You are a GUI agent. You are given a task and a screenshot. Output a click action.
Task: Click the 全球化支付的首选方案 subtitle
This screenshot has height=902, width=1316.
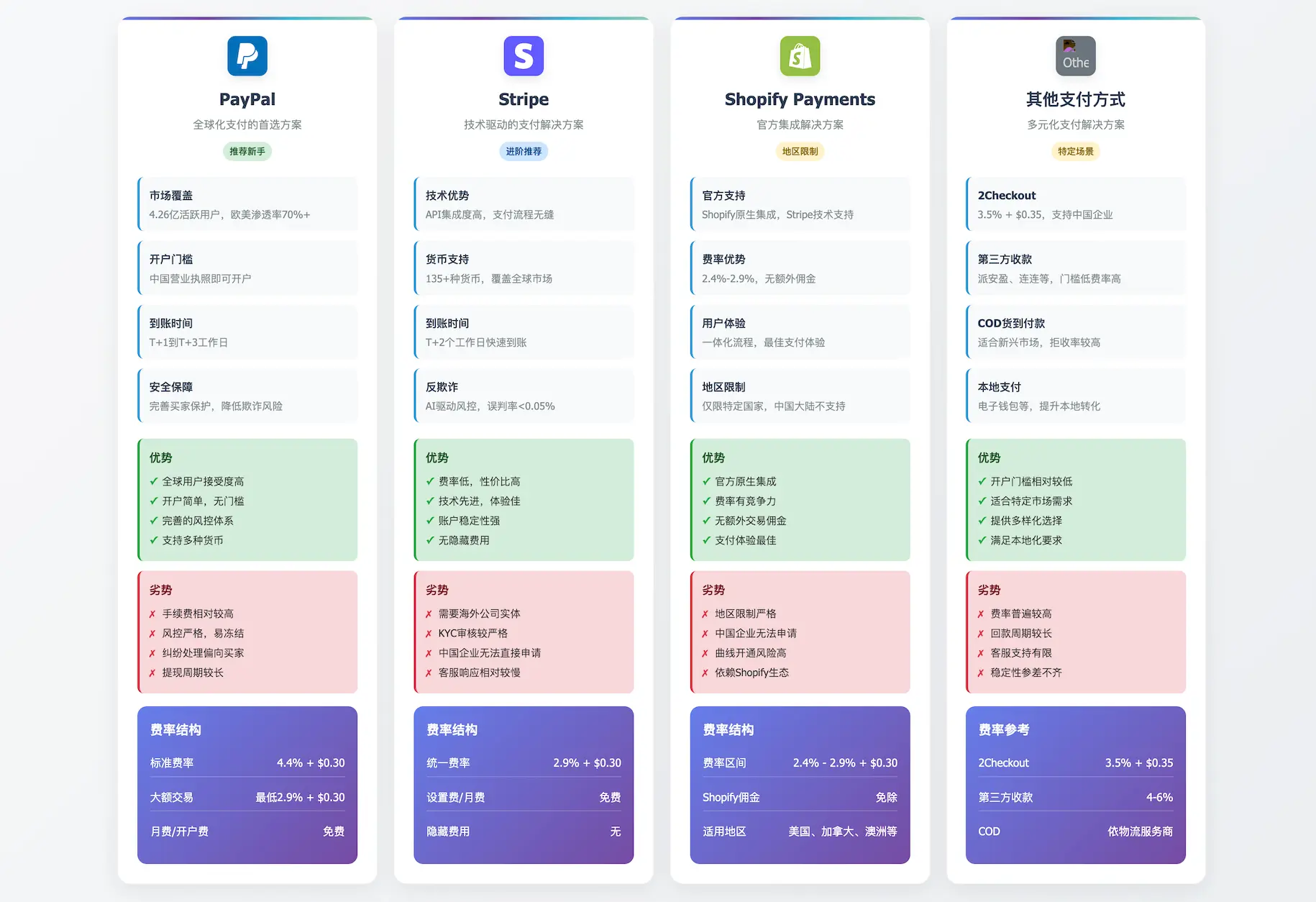(x=247, y=124)
